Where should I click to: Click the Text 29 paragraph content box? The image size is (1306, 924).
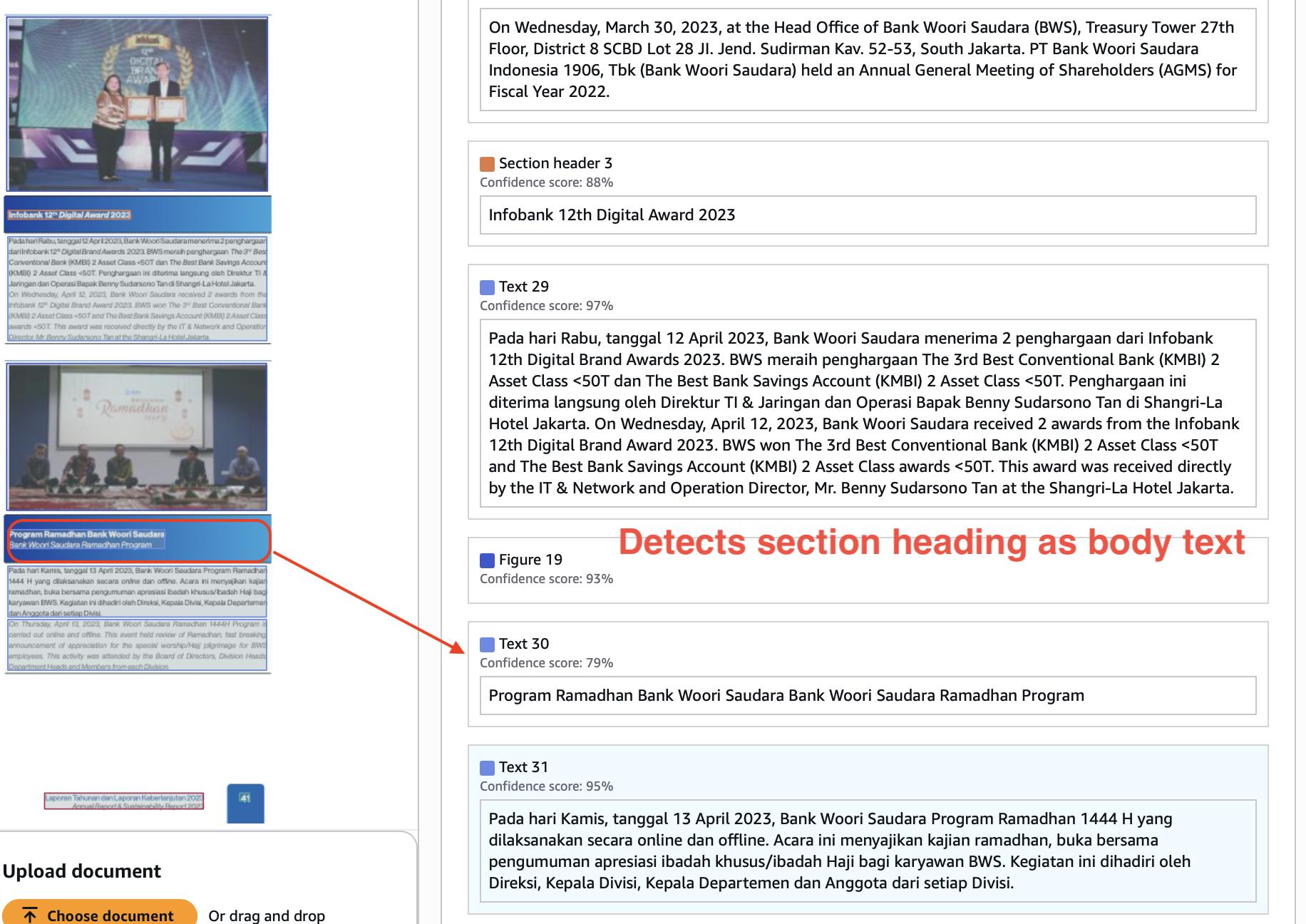click(x=867, y=414)
